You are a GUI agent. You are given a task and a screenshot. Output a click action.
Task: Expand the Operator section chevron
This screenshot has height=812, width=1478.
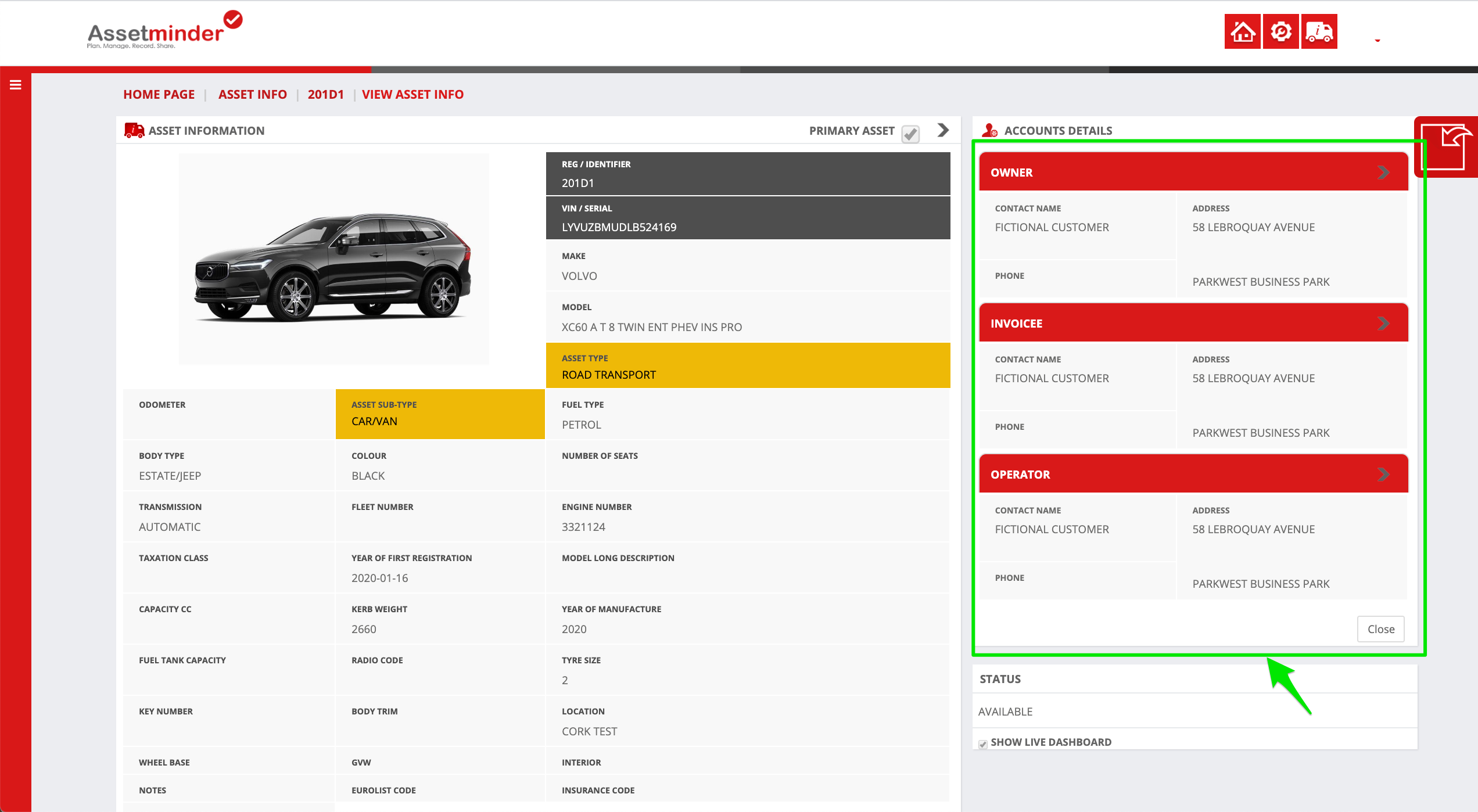tap(1383, 475)
